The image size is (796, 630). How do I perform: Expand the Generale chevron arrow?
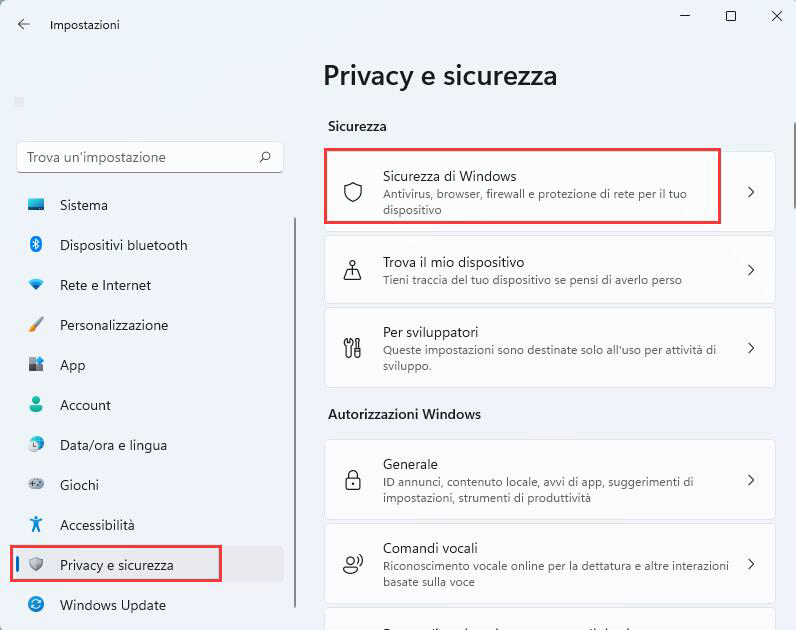pos(751,480)
